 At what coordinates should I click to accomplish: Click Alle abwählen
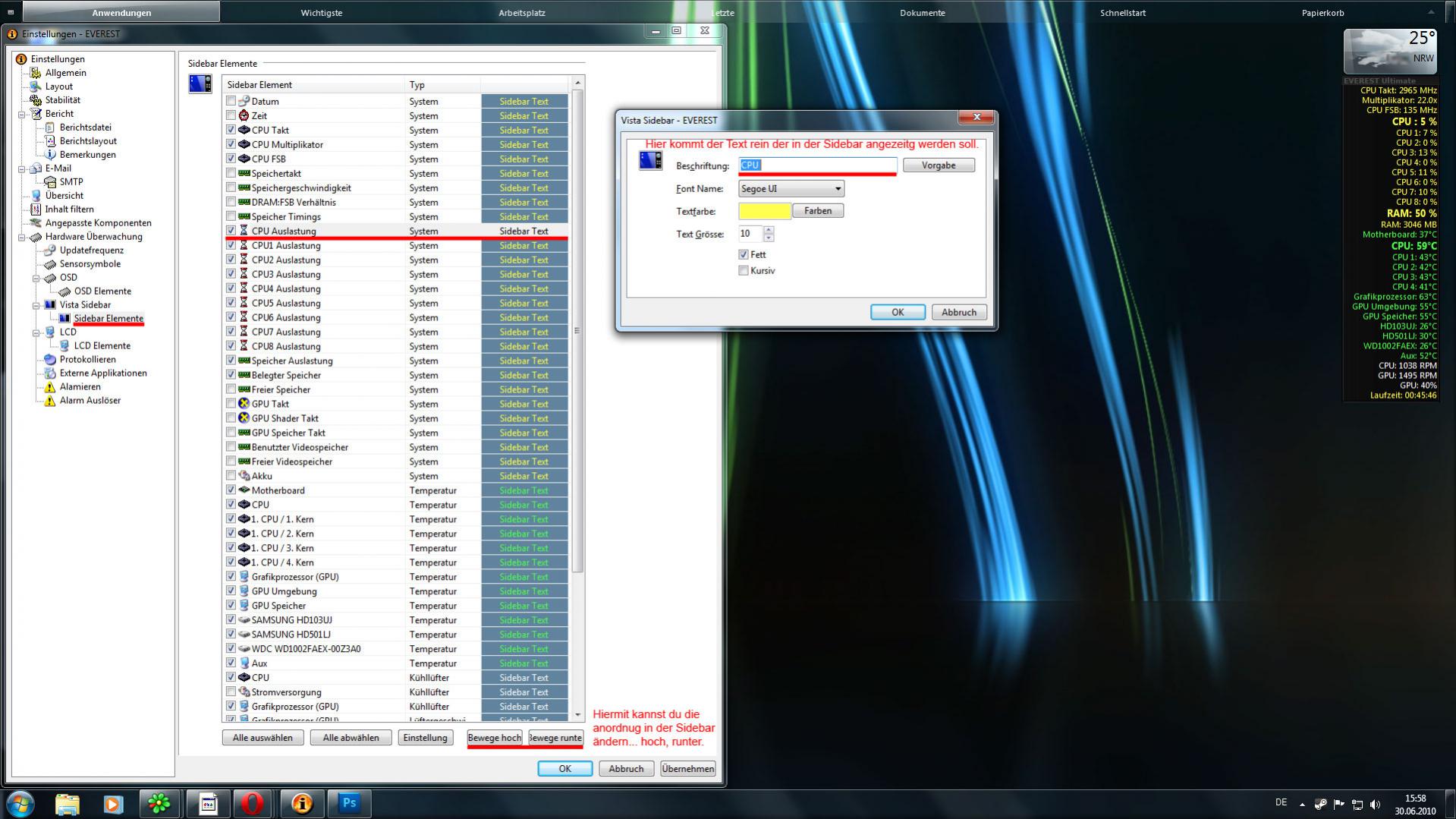[x=351, y=738]
